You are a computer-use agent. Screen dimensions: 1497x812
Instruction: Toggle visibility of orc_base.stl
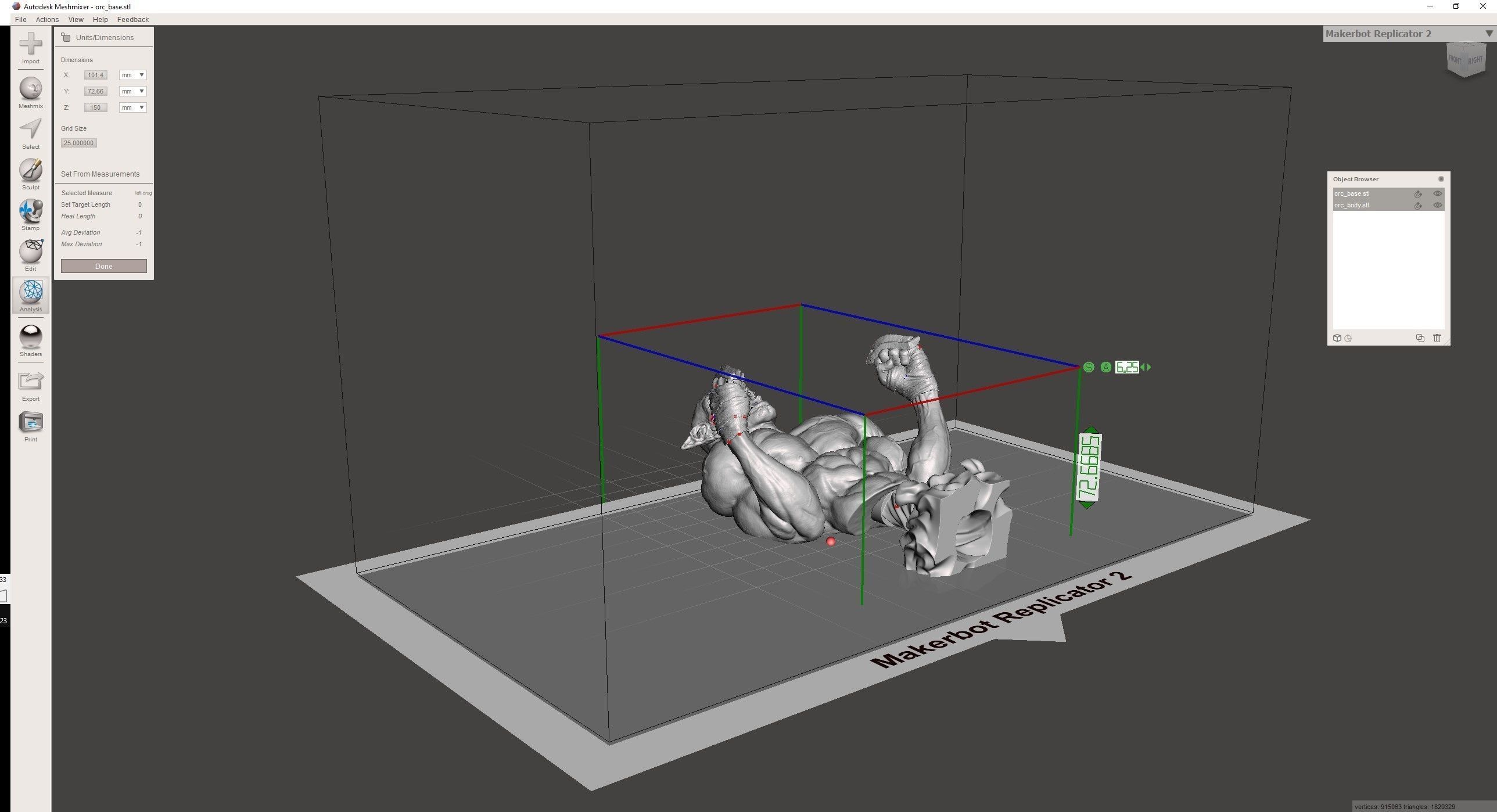point(1438,193)
